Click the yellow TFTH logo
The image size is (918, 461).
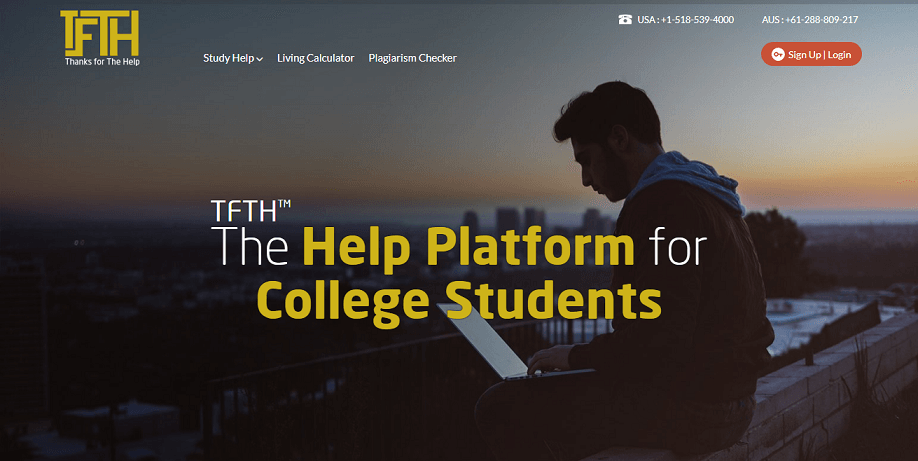click(x=100, y=33)
